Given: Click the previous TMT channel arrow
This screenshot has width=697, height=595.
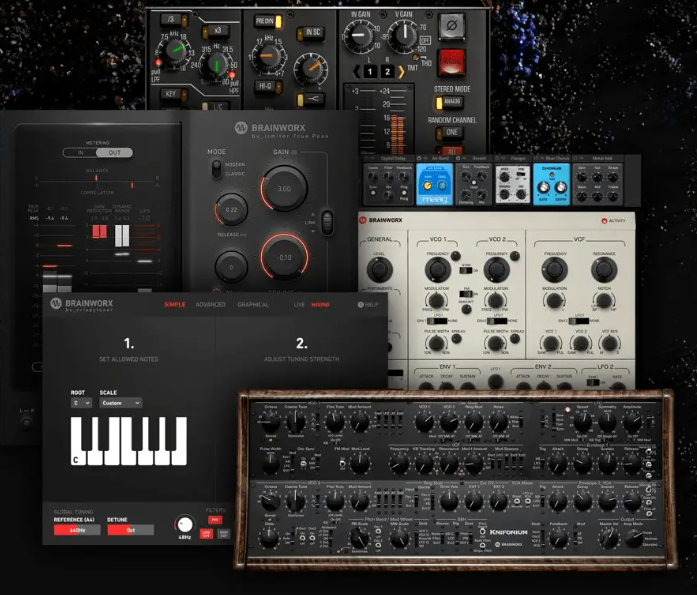Looking at the screenshot, I should 357,72.
